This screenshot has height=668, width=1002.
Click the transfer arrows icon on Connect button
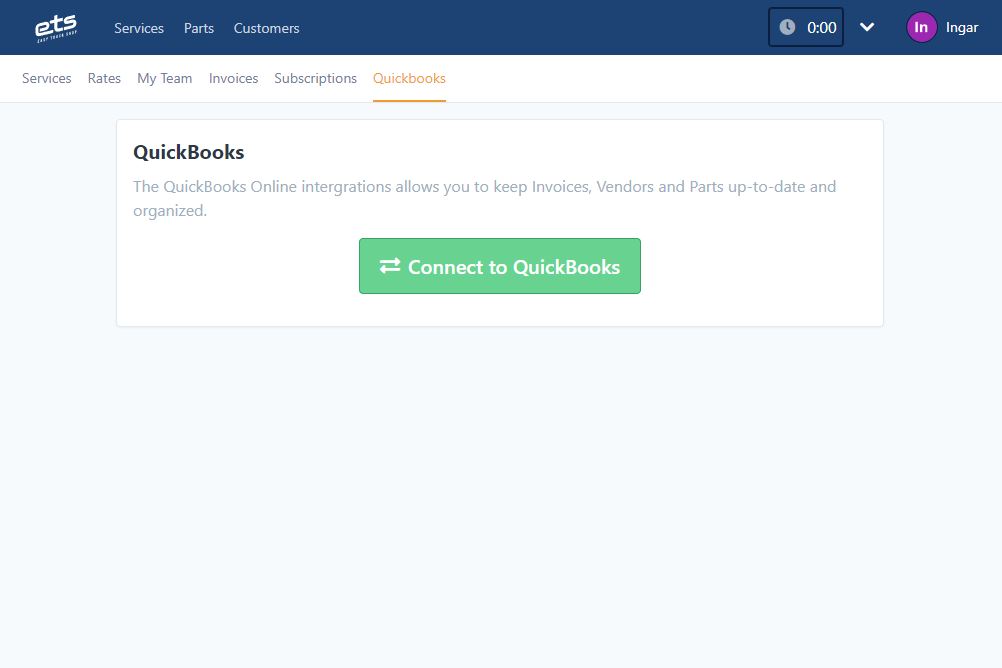tap(390, 266)
